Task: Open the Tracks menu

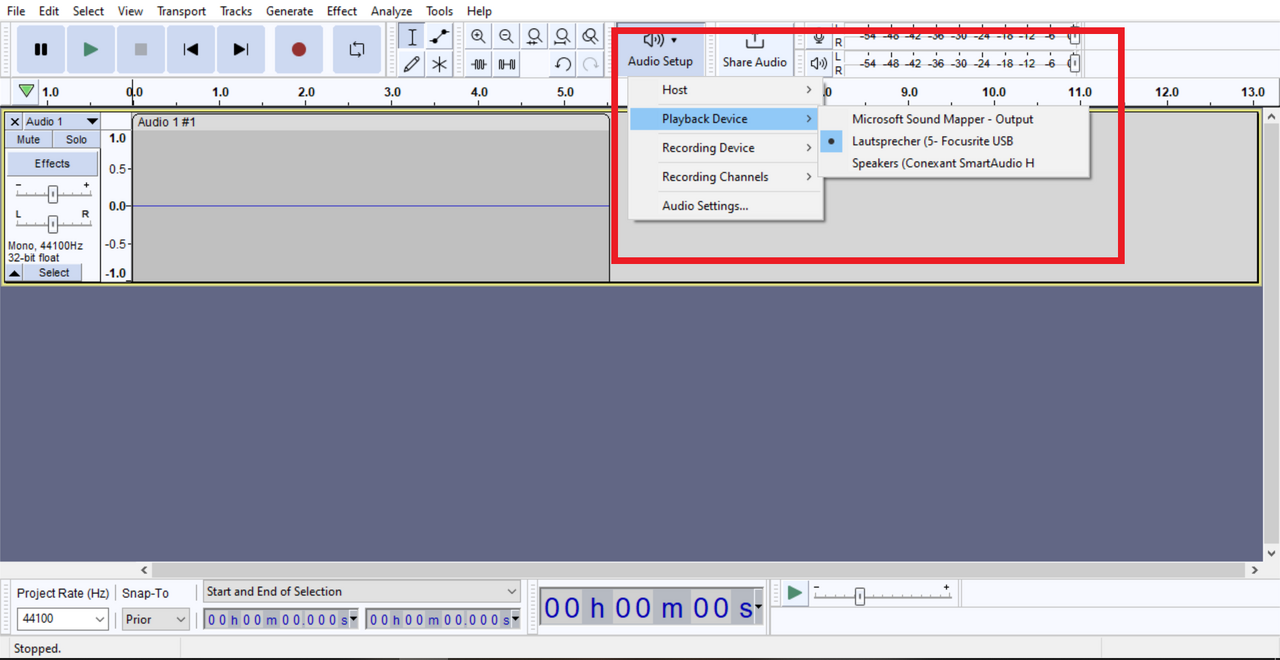Action: click(x=236, y=11)
